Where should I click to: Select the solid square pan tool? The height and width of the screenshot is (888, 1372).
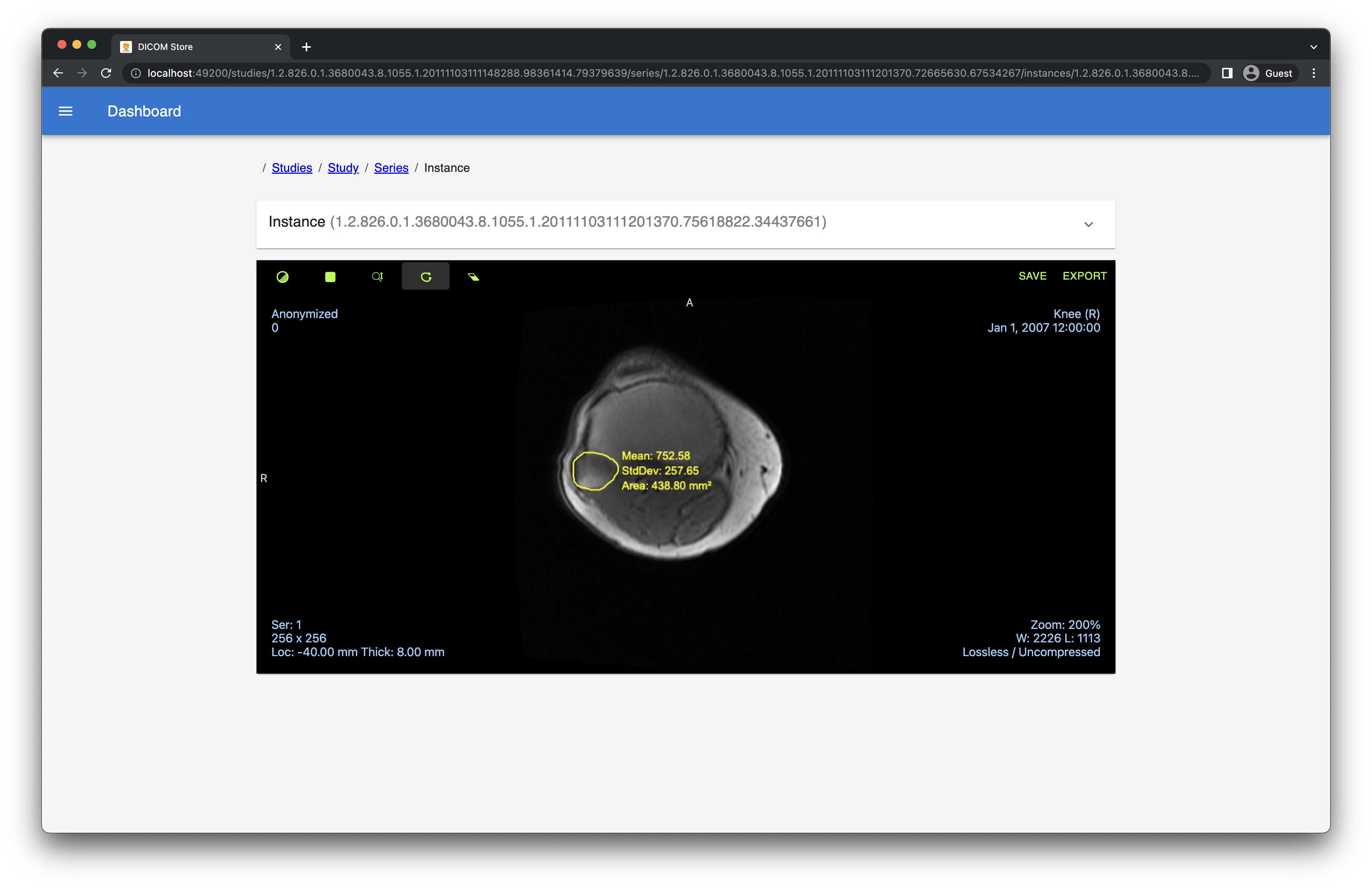(330, 277)
